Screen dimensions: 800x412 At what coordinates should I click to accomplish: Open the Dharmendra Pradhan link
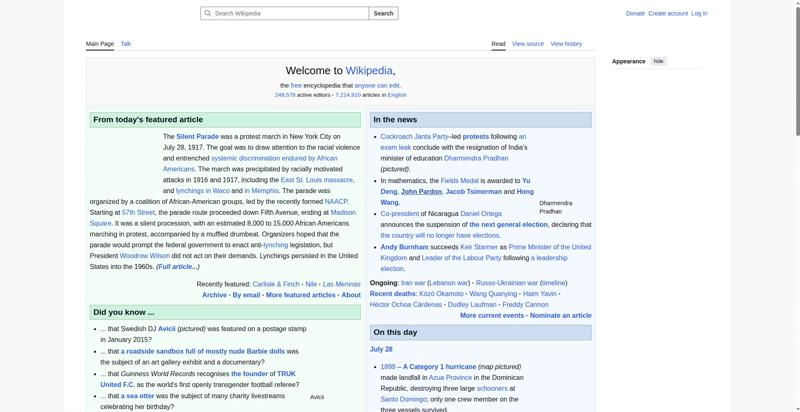(476, 158)
